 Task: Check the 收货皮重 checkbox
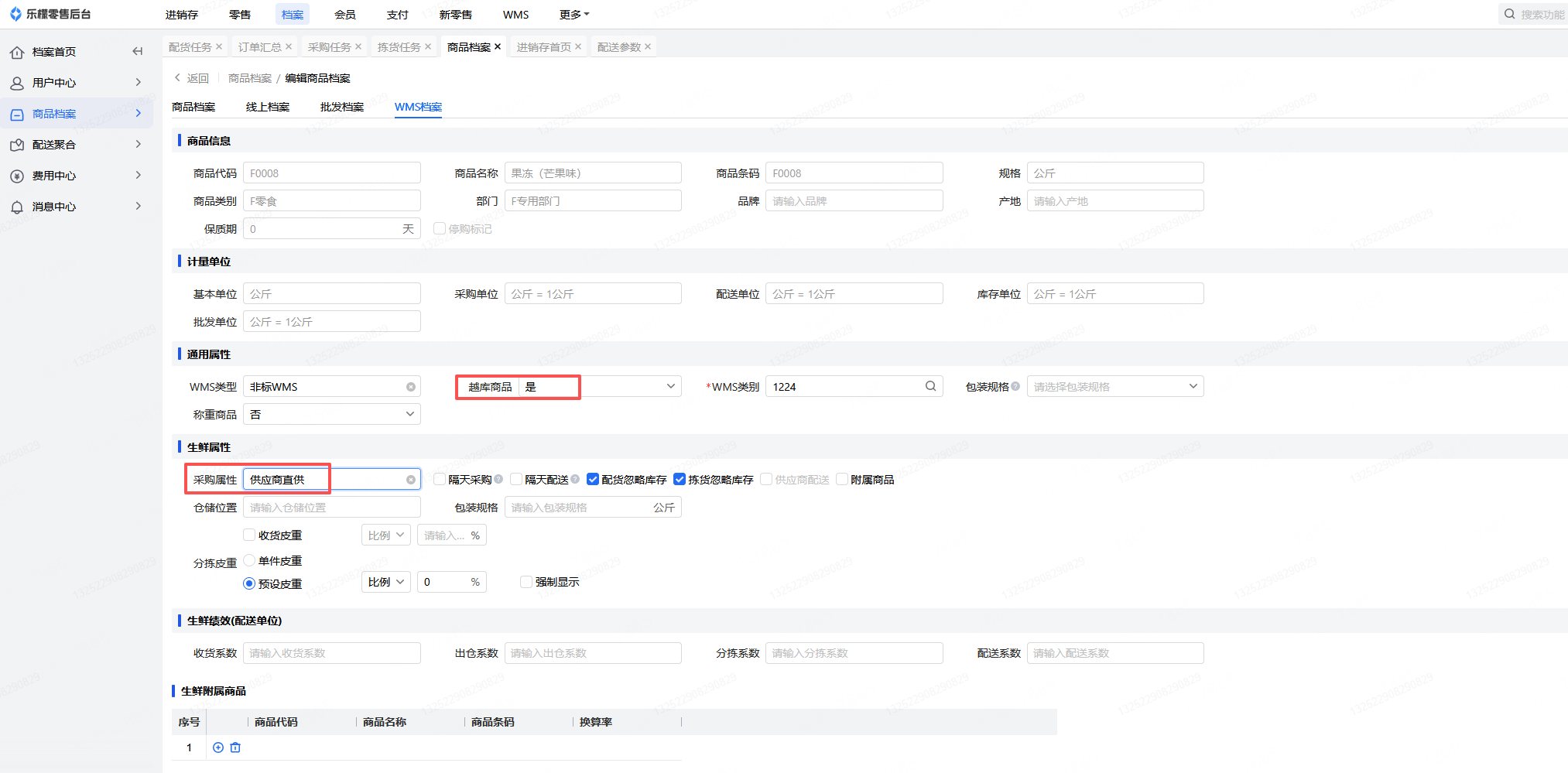[249, 535]
